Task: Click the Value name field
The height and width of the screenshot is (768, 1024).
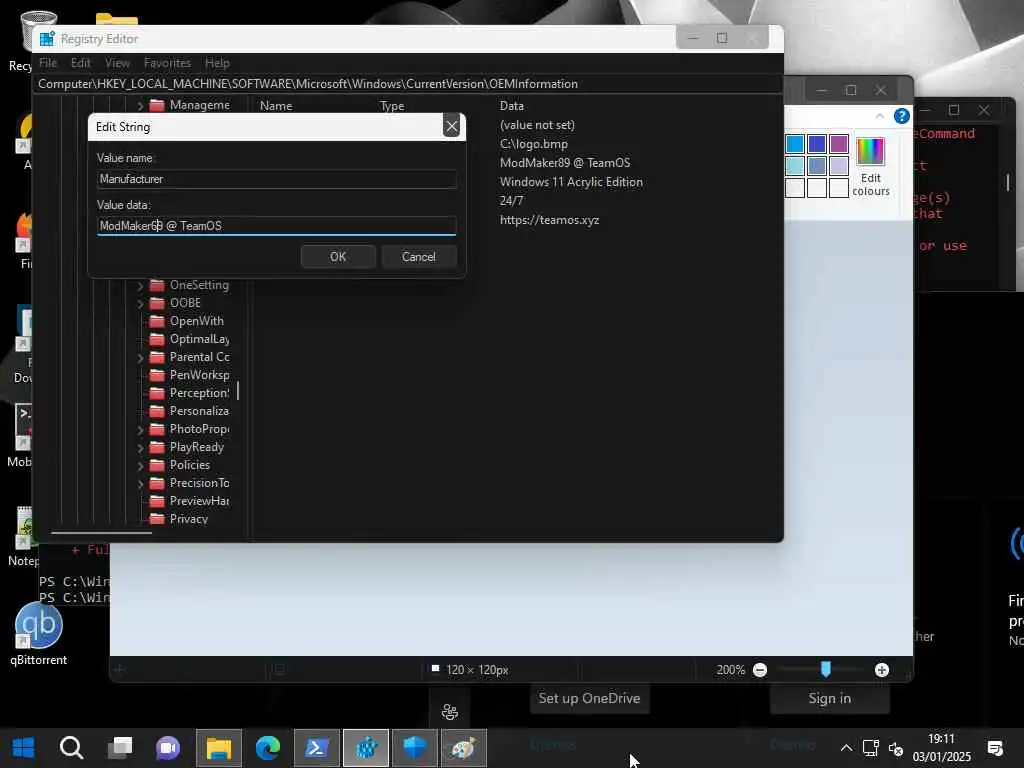Action: click(x=276, y=179)
